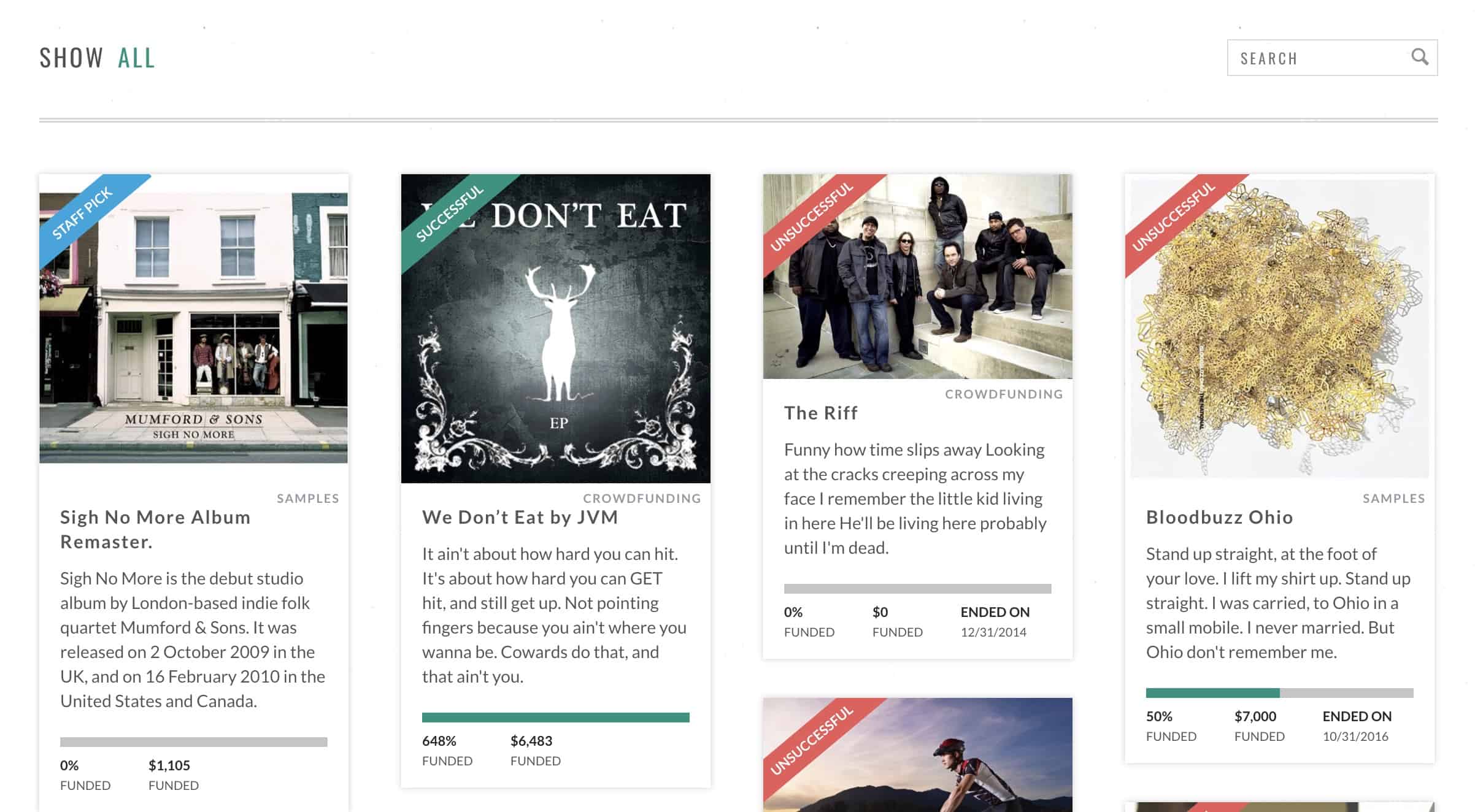Click the search magnifier icon

1419,57
